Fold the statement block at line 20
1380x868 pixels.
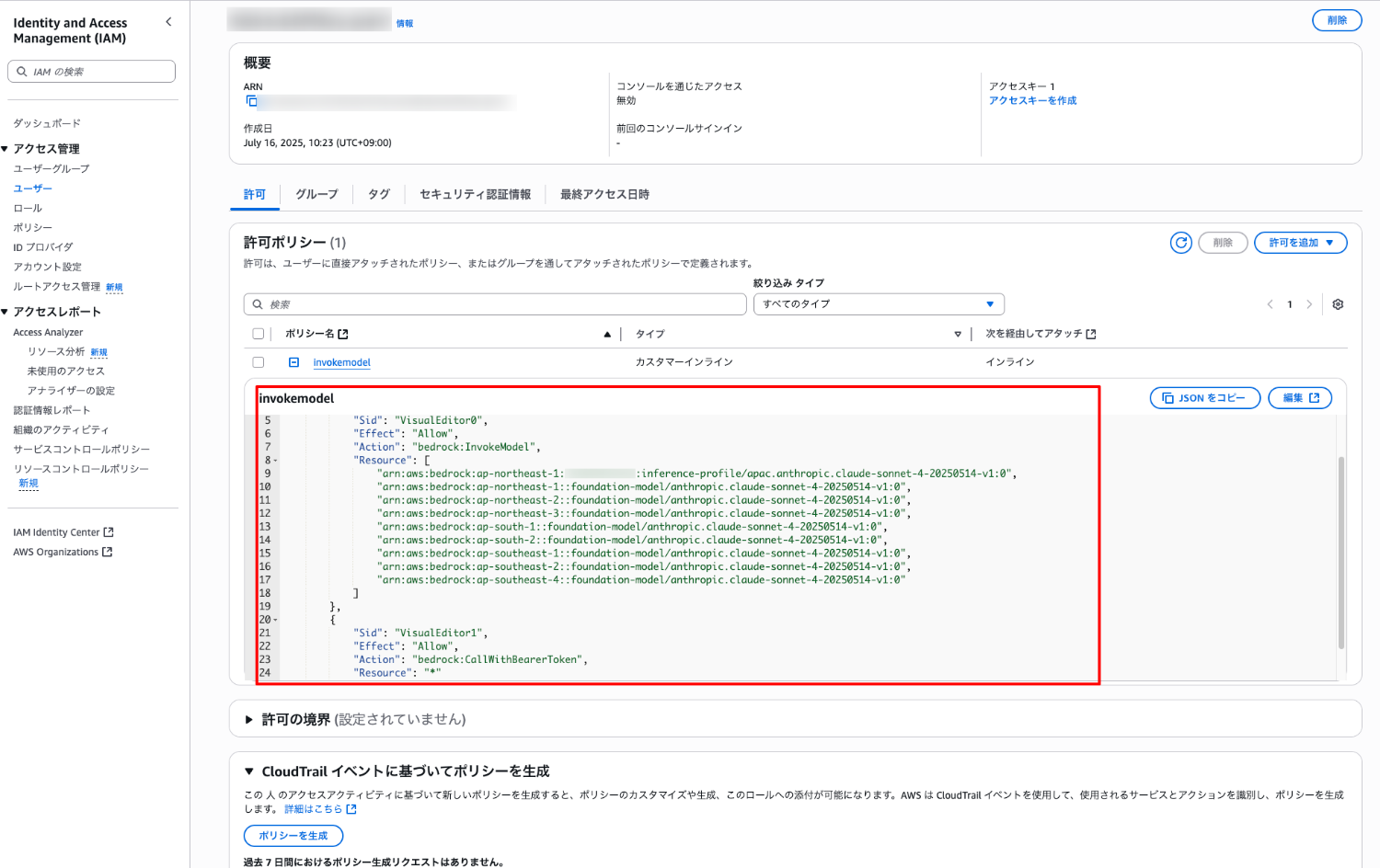click(x=275, y=621)
